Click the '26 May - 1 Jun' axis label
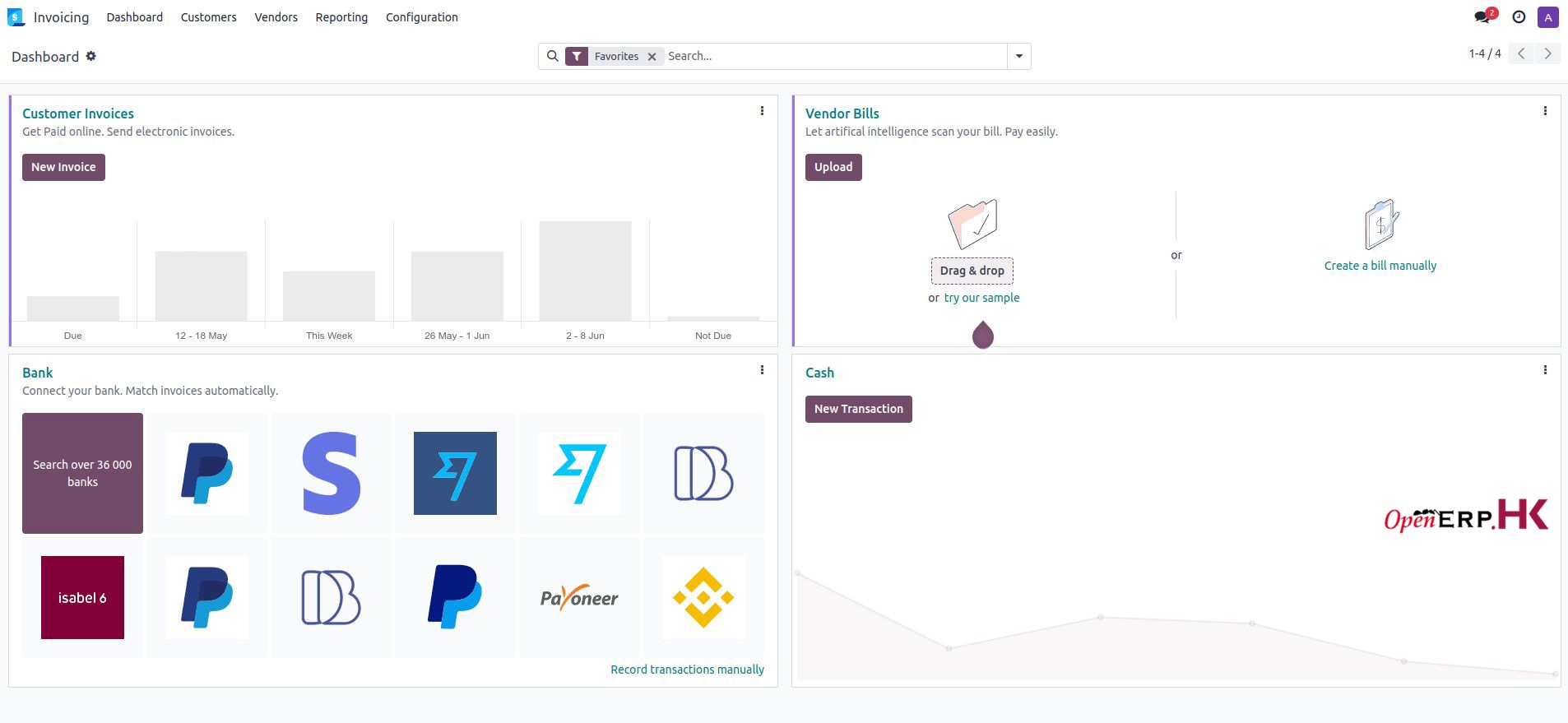Viewport: 1568px width, 723px height. 457,336
